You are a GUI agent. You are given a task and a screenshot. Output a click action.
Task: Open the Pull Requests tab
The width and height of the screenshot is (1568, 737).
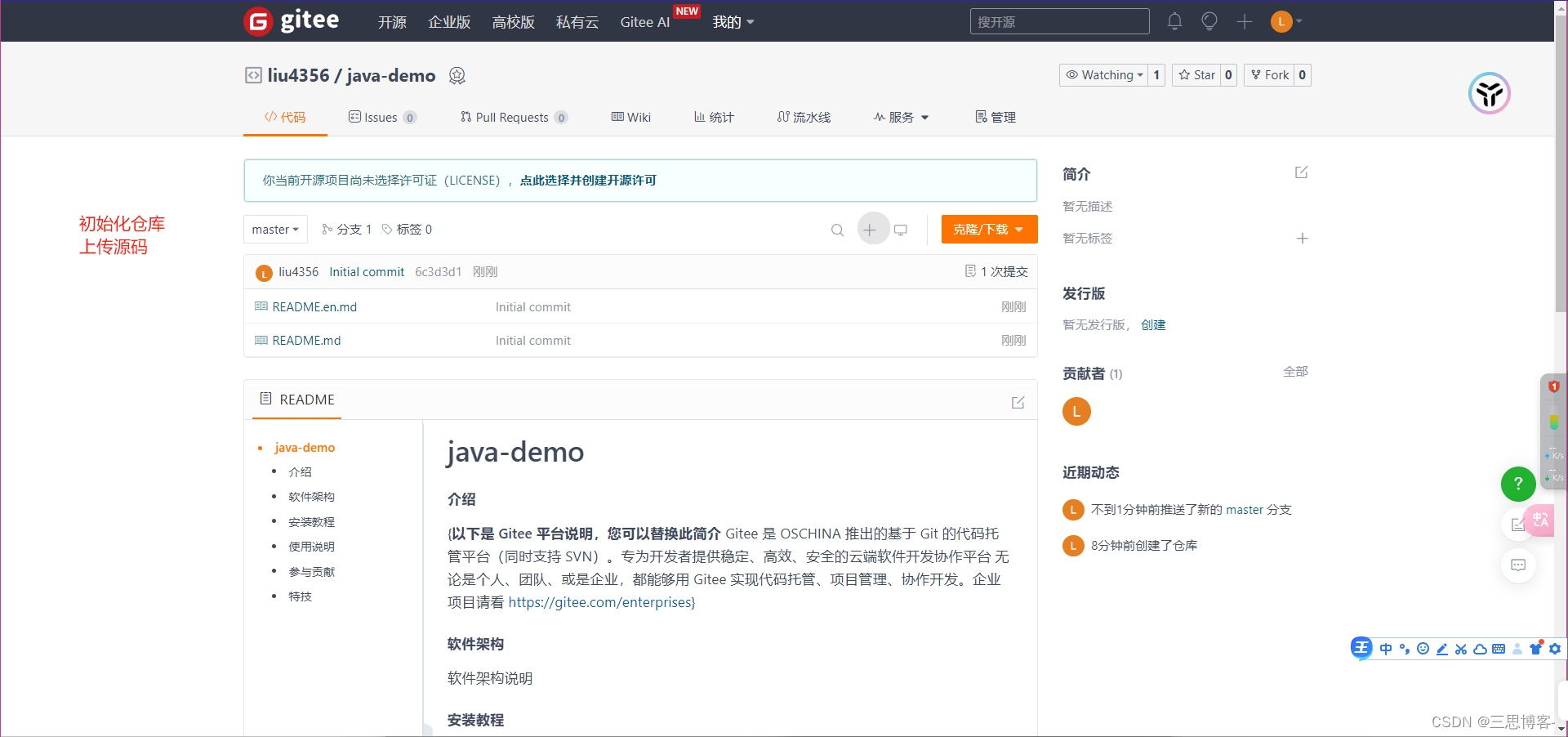[514, 118]
